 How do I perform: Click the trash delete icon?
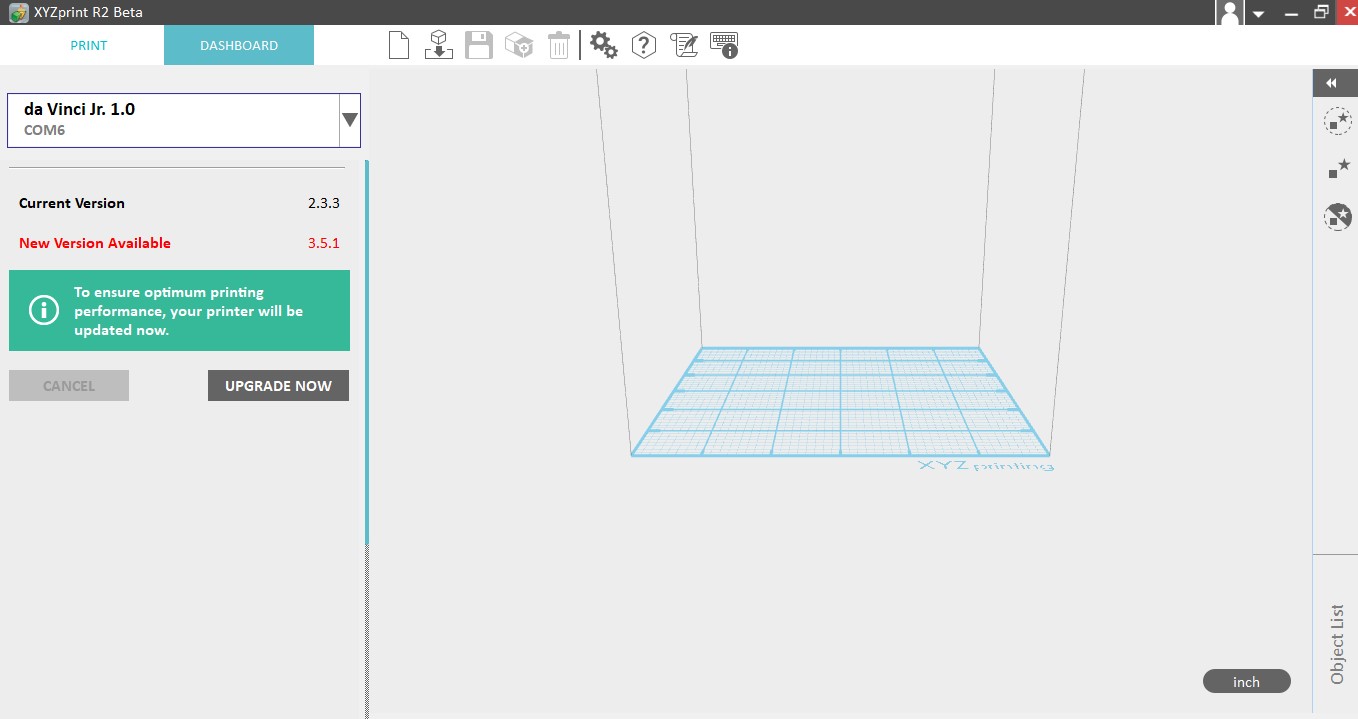click(x=559, y=45)
